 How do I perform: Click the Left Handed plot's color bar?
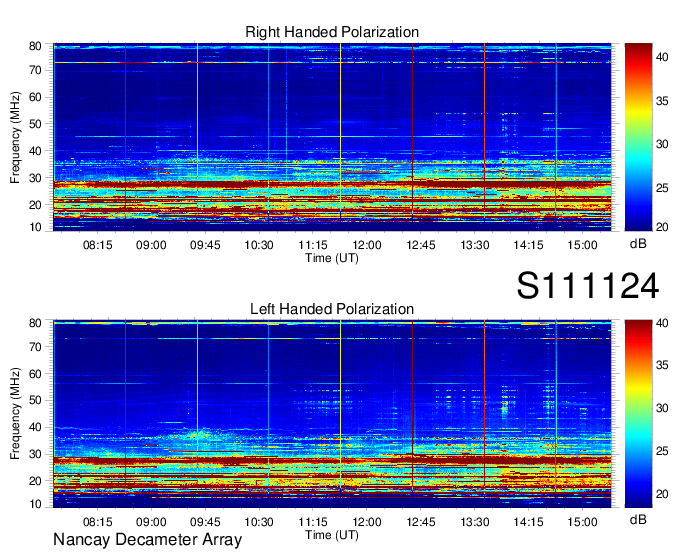638,414
